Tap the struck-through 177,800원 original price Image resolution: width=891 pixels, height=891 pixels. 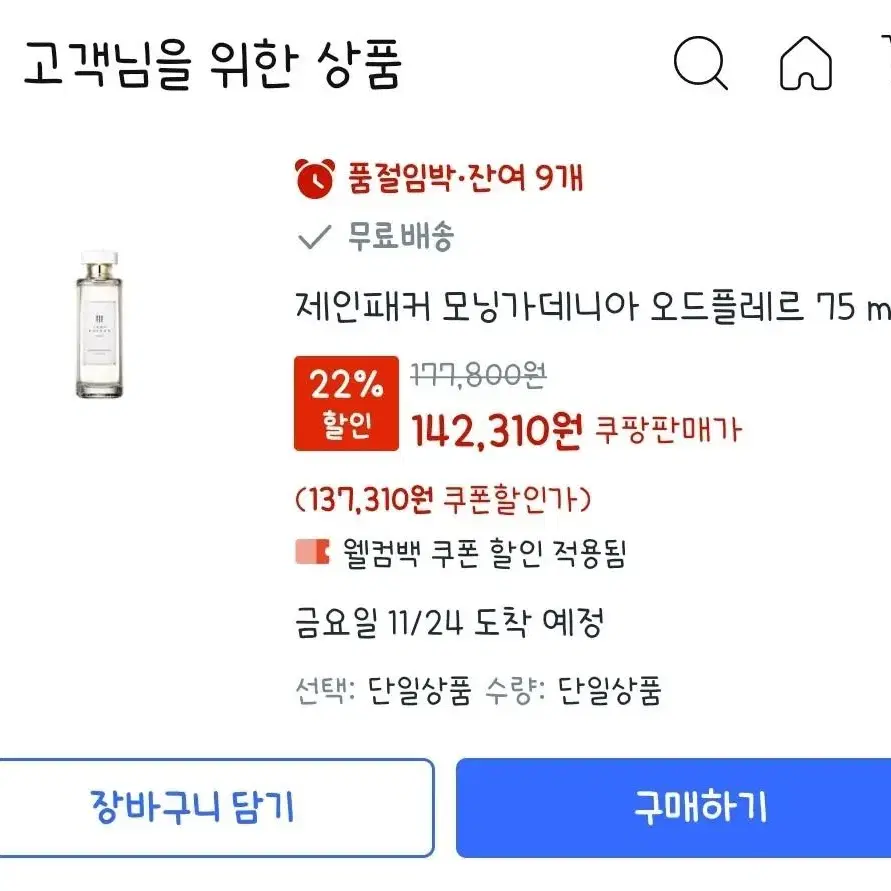pyautogui.click(x=478, y=375)
